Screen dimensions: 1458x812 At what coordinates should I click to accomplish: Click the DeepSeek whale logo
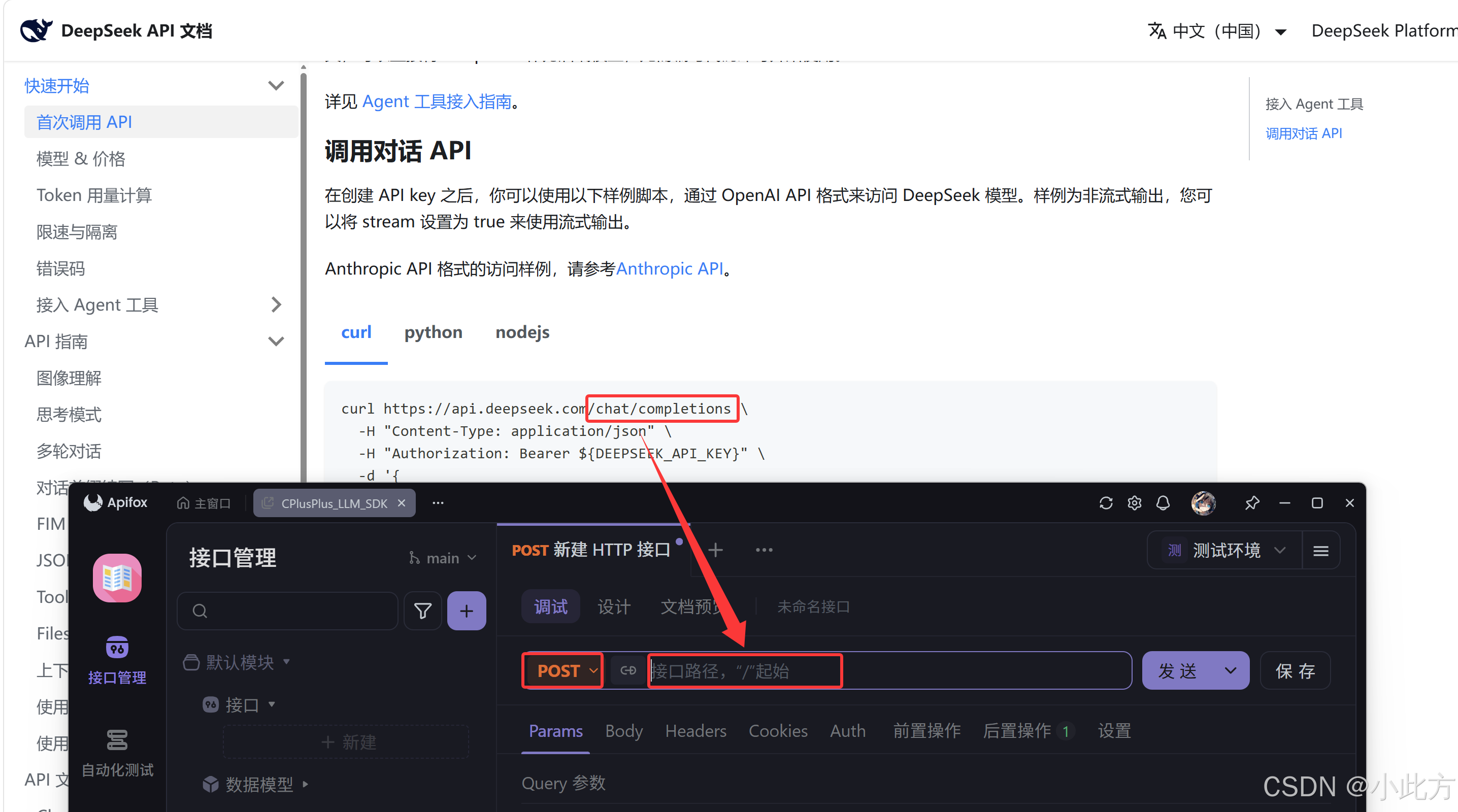coord(36,30)
